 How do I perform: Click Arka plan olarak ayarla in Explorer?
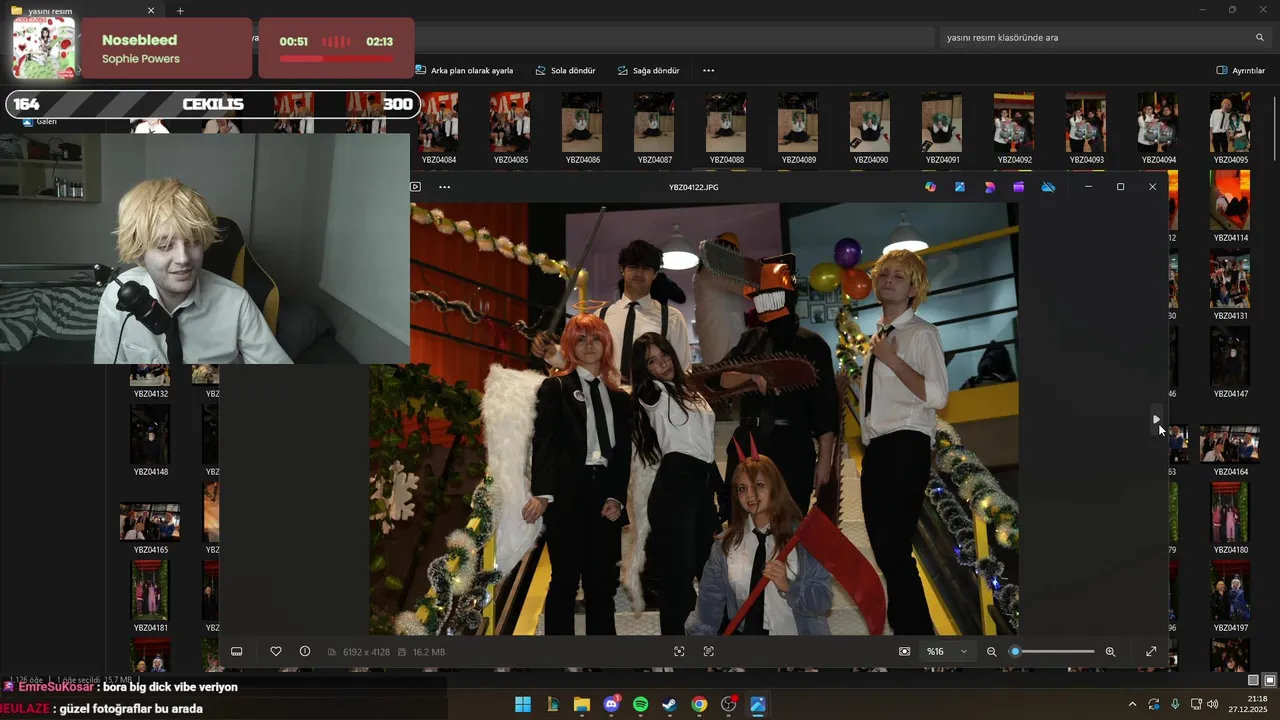coord(464,71)
